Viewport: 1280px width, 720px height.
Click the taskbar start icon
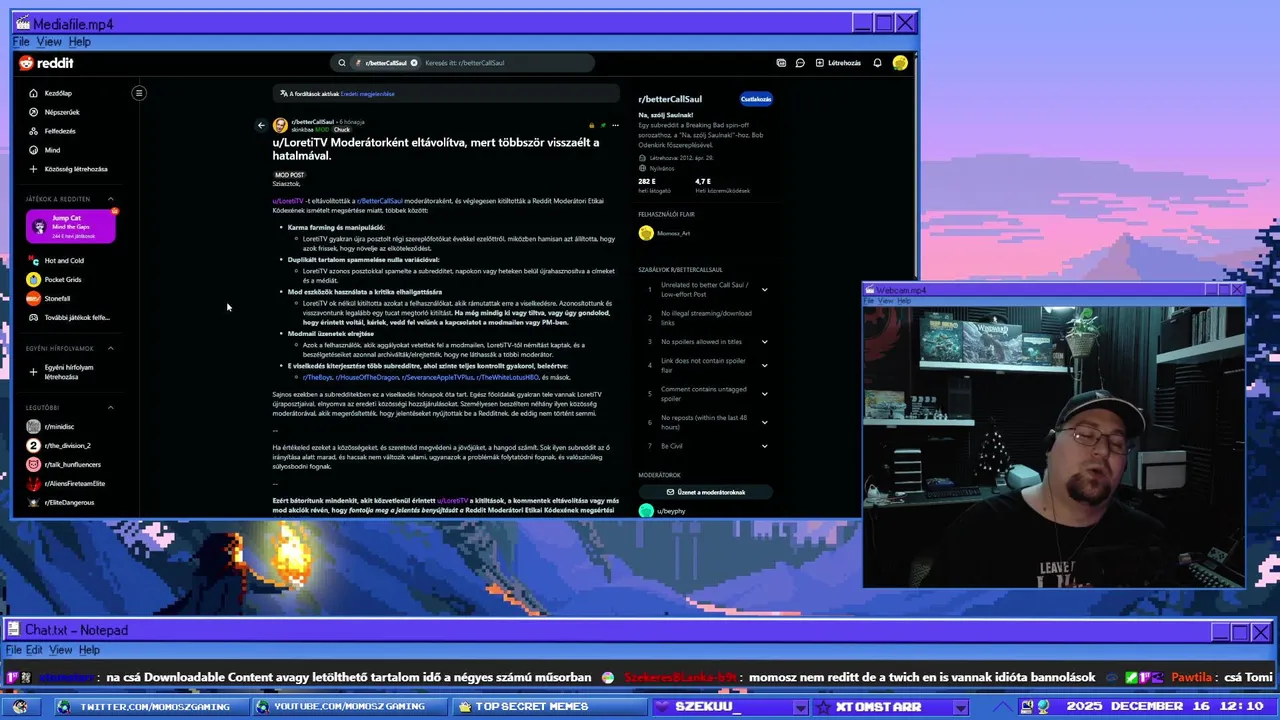(20, 707)
